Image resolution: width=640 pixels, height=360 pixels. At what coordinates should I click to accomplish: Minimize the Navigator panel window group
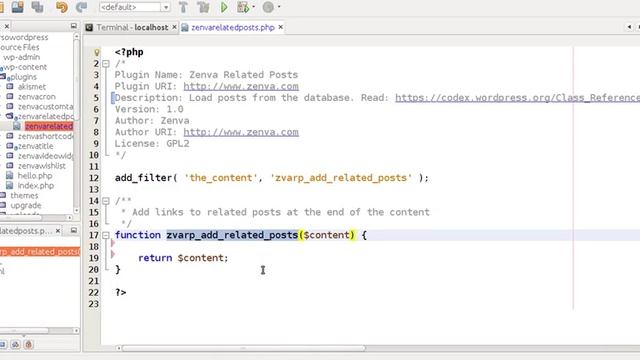pos(73,230)
